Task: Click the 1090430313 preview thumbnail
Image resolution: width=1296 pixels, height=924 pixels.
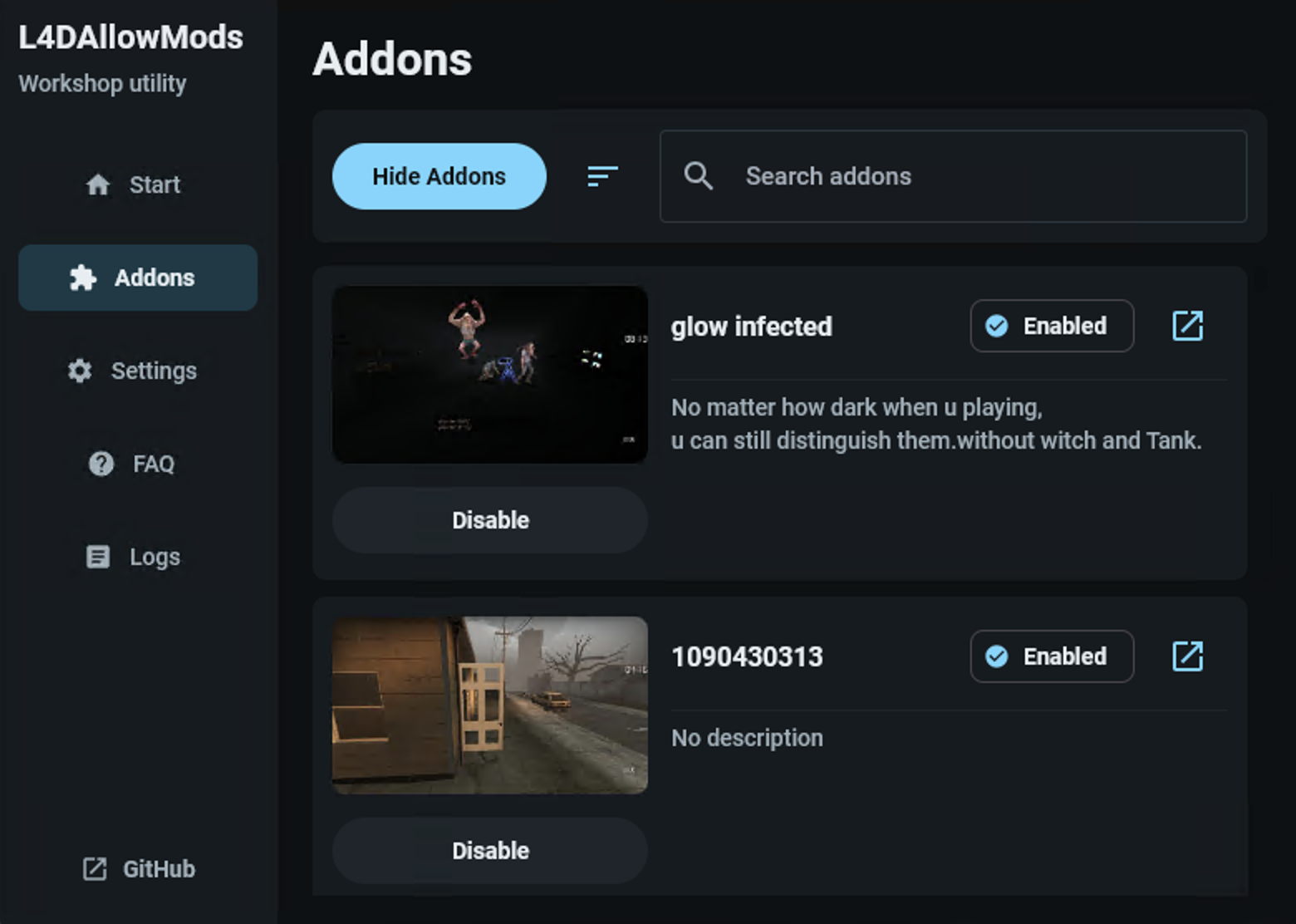Action: click(490, 705)
